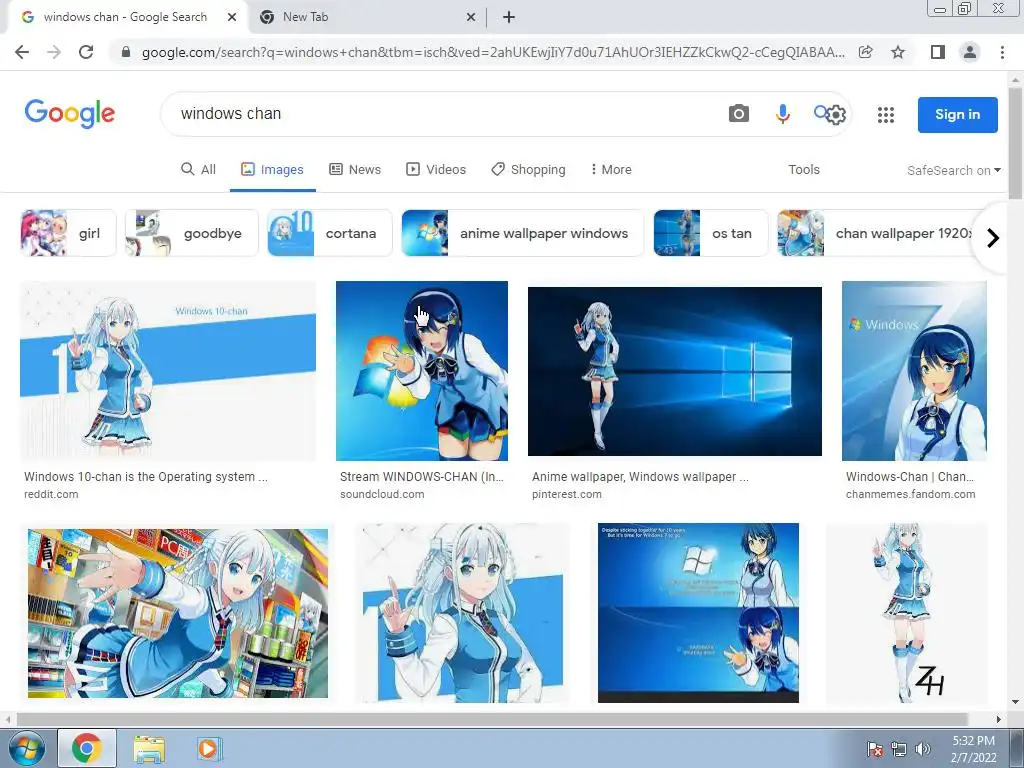Open the Windows 7 fandom image
The image size is (1024, 768).
[x=914, y=371]
